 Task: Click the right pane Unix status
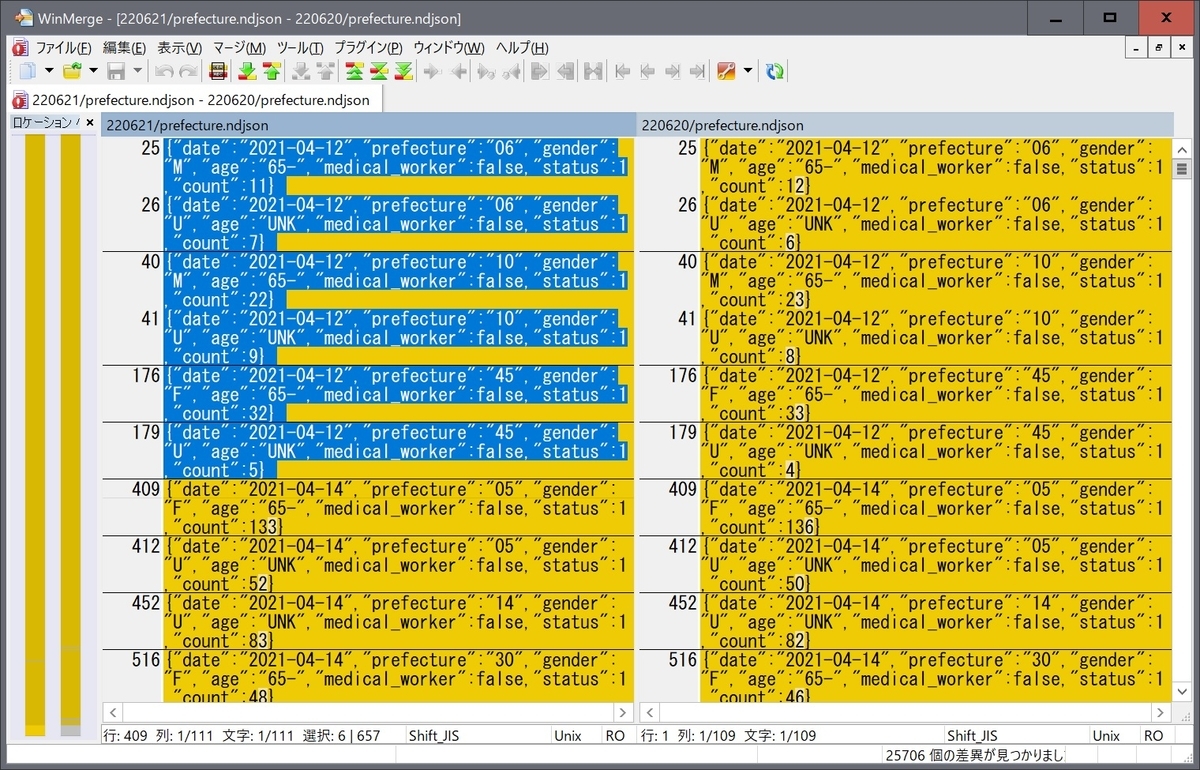coord(1106,735)
